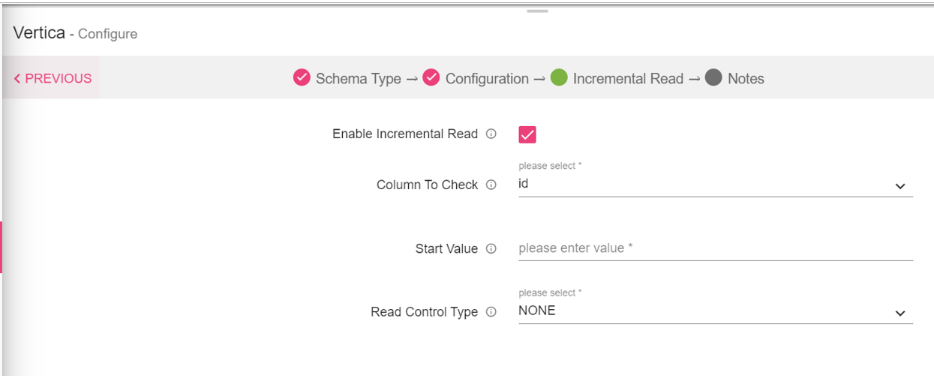The width and height of the screenshot is (934, 376).
Task: Click the panel drag handle at top
Action: [x=537, y=11]
